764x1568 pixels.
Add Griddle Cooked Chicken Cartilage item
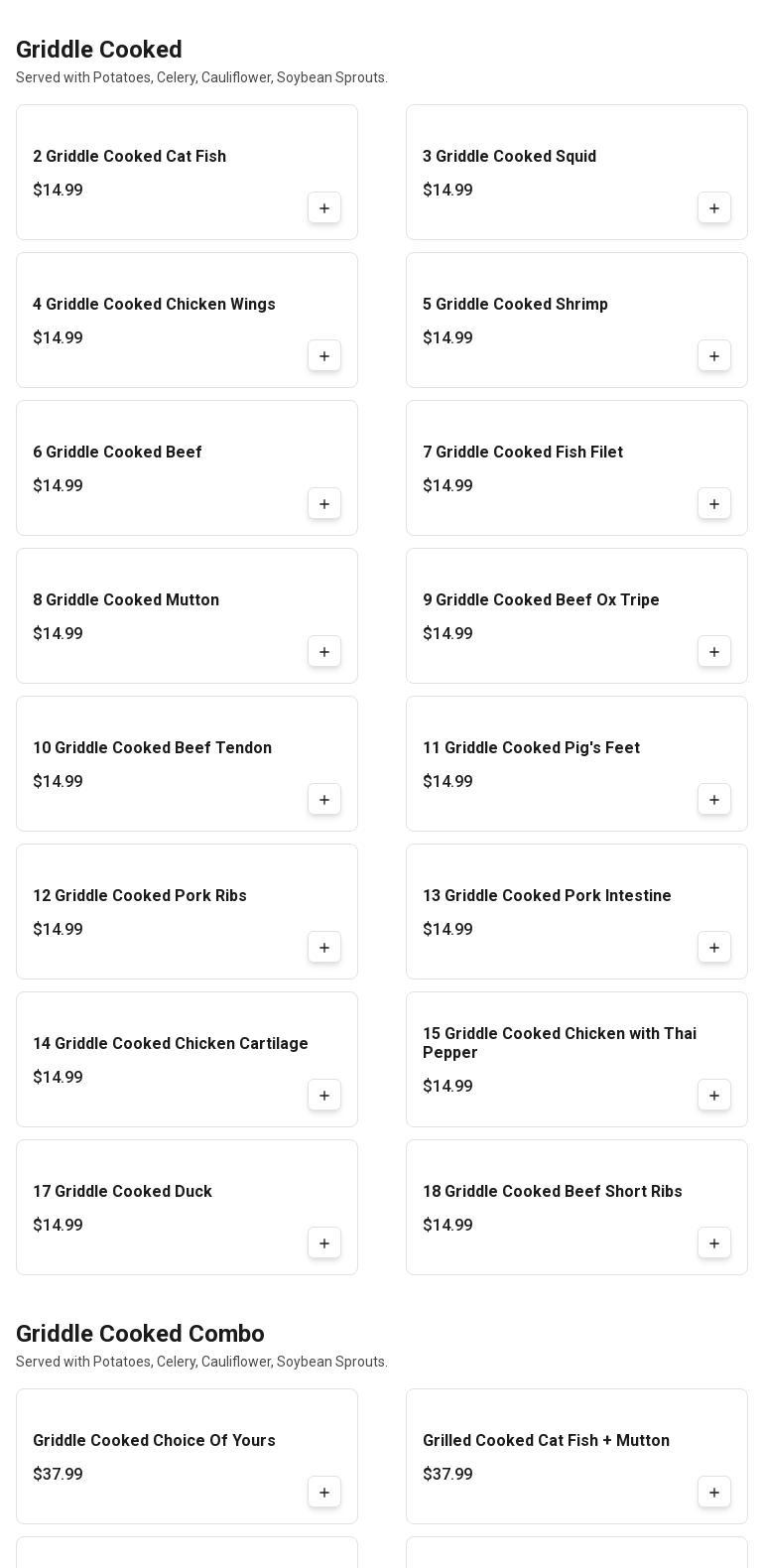324,1096
